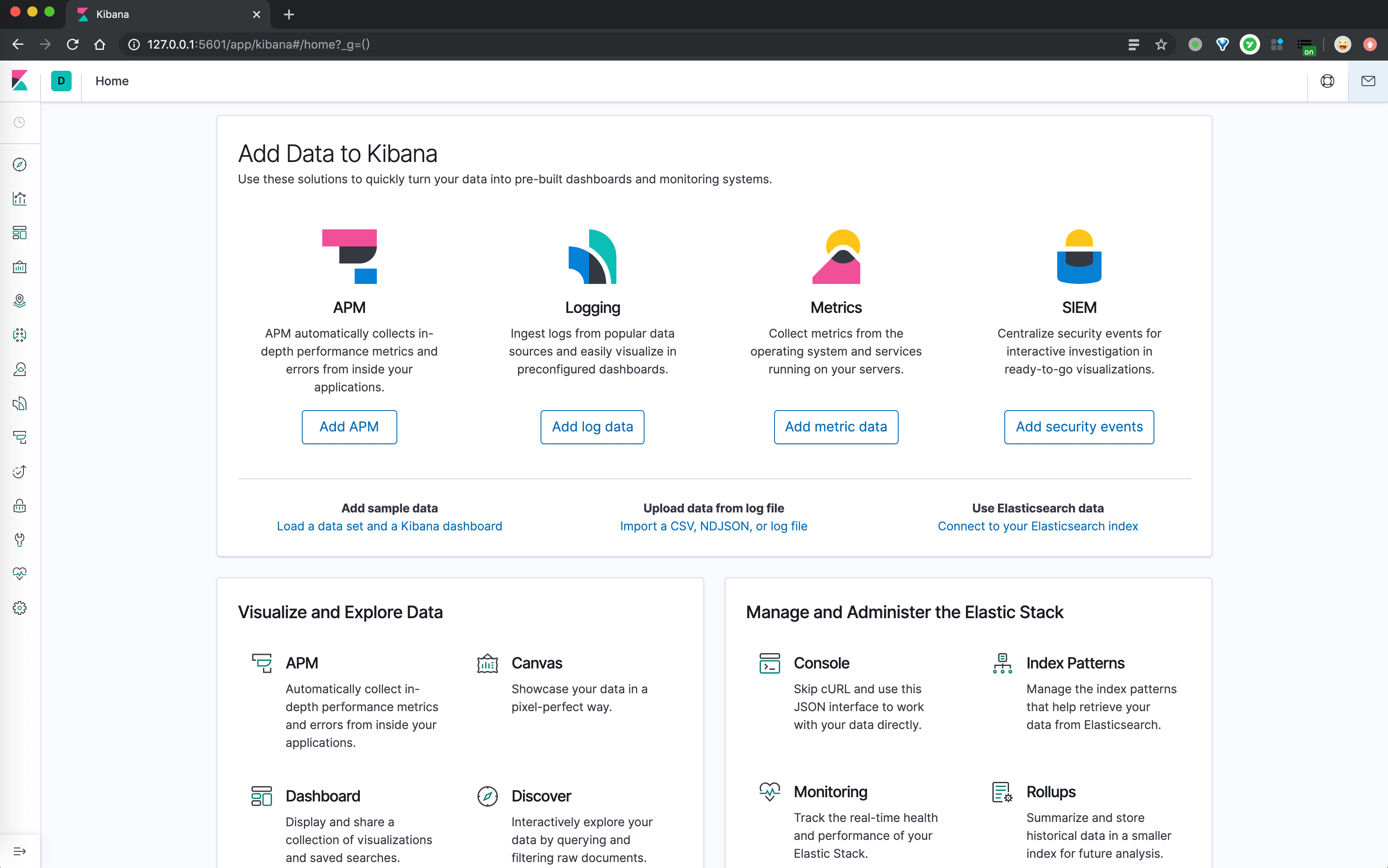Viewport: 1388px width, 868px height.
Task: Open APM under Visualize and Explore Data
Action: tap(302, 663)
